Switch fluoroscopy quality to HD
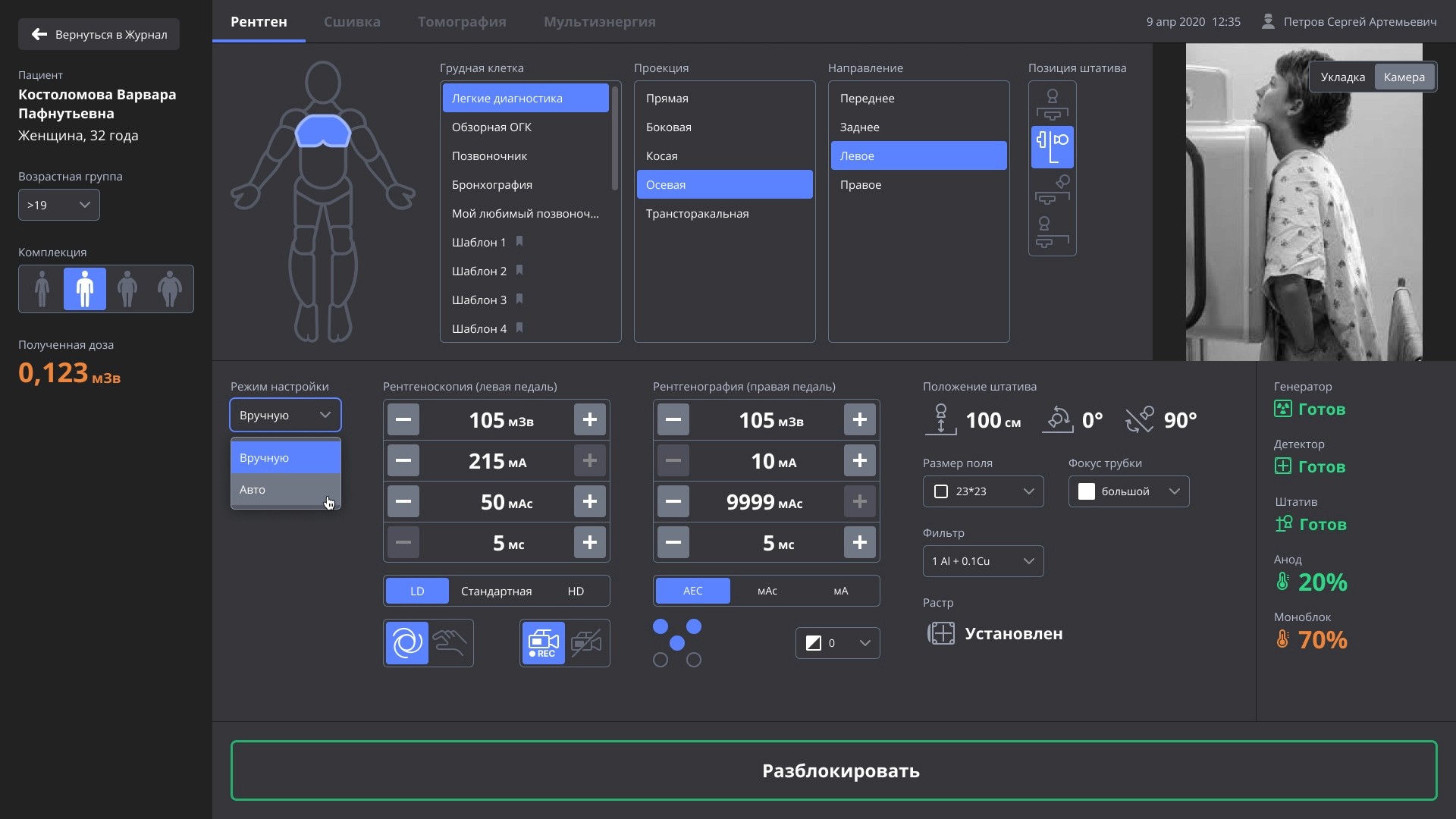Viewport: 1456px width, 819px height. coord(576,591)
